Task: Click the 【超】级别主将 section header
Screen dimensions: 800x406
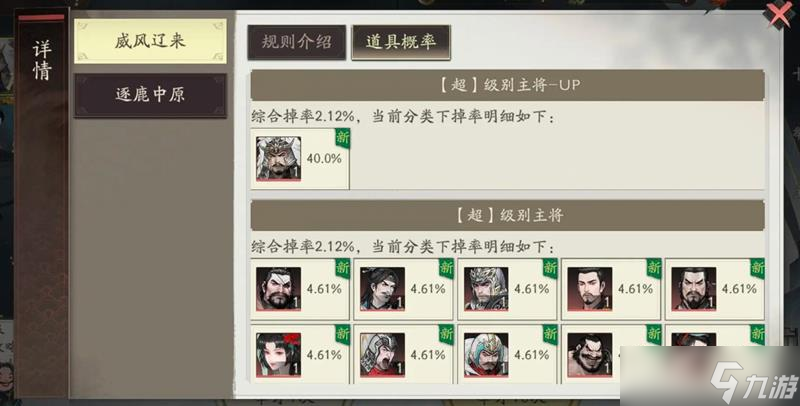Action: click(x=508, y=215)
